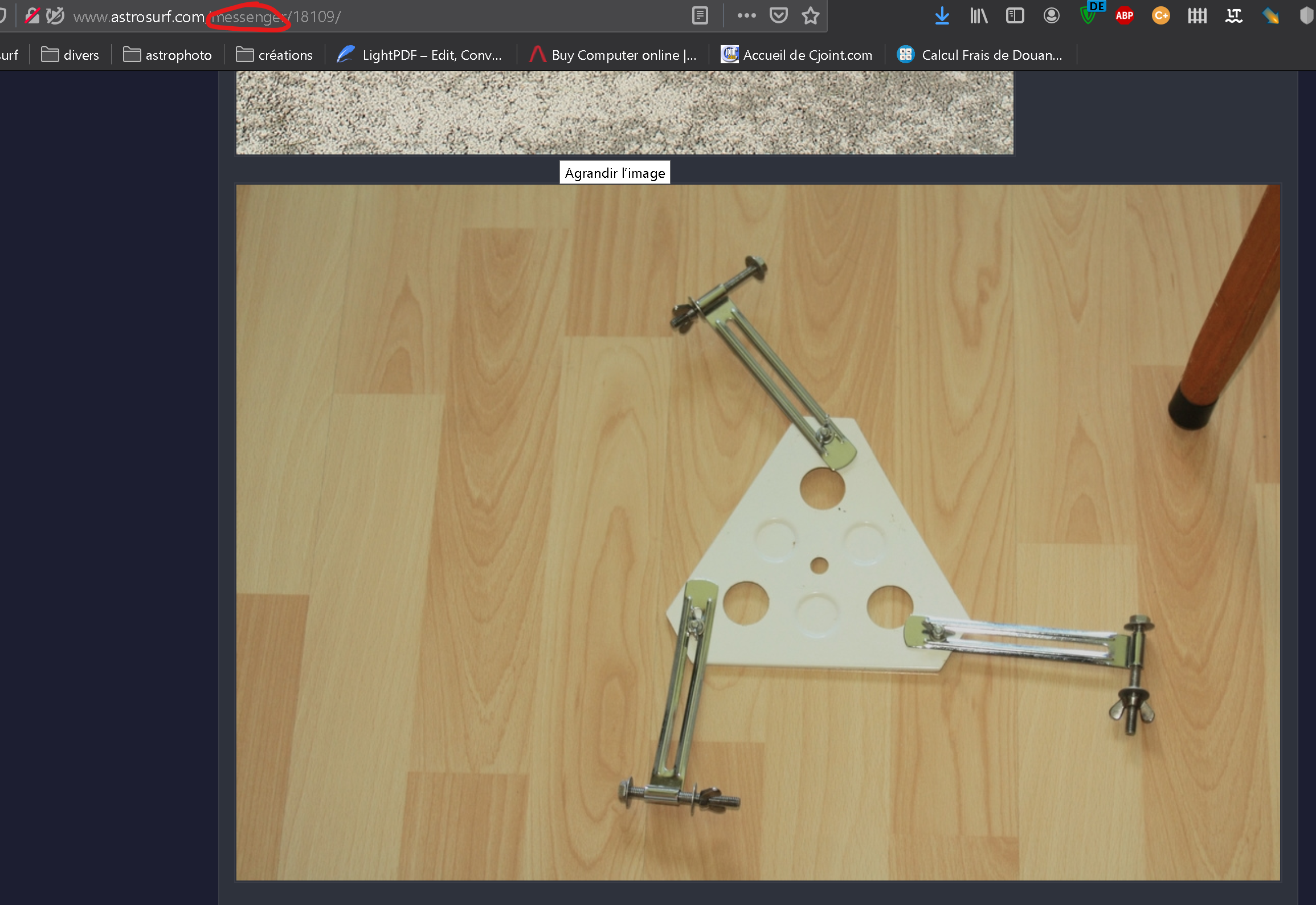The width and height of the screenshot is (1316, 905).
Task: Open the Downloads panel
Action: pos(942,16)
